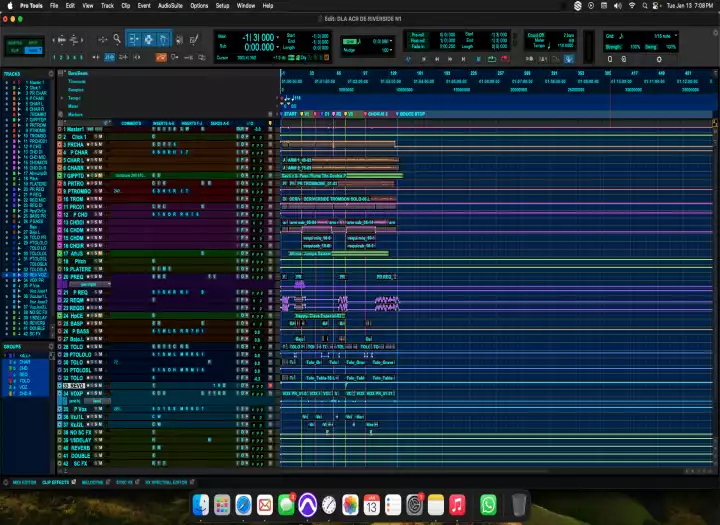Toggle record enable on PRCHA track
The height and width of the screenshot is (525, 720).
coord(88,145)
